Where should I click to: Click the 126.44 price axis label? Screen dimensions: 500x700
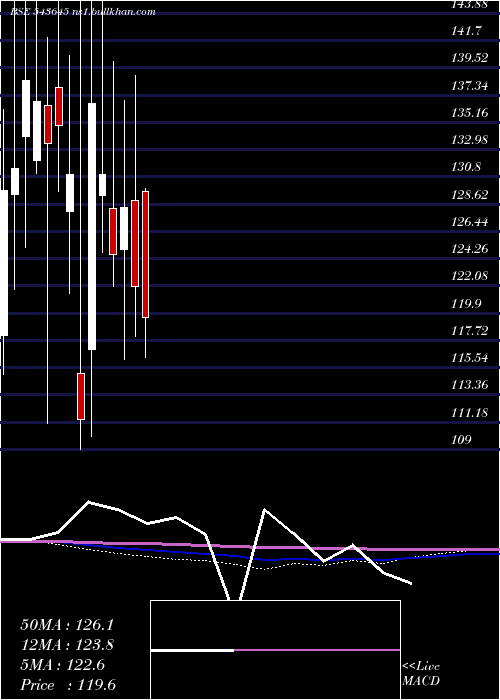(x=470, y=221)
